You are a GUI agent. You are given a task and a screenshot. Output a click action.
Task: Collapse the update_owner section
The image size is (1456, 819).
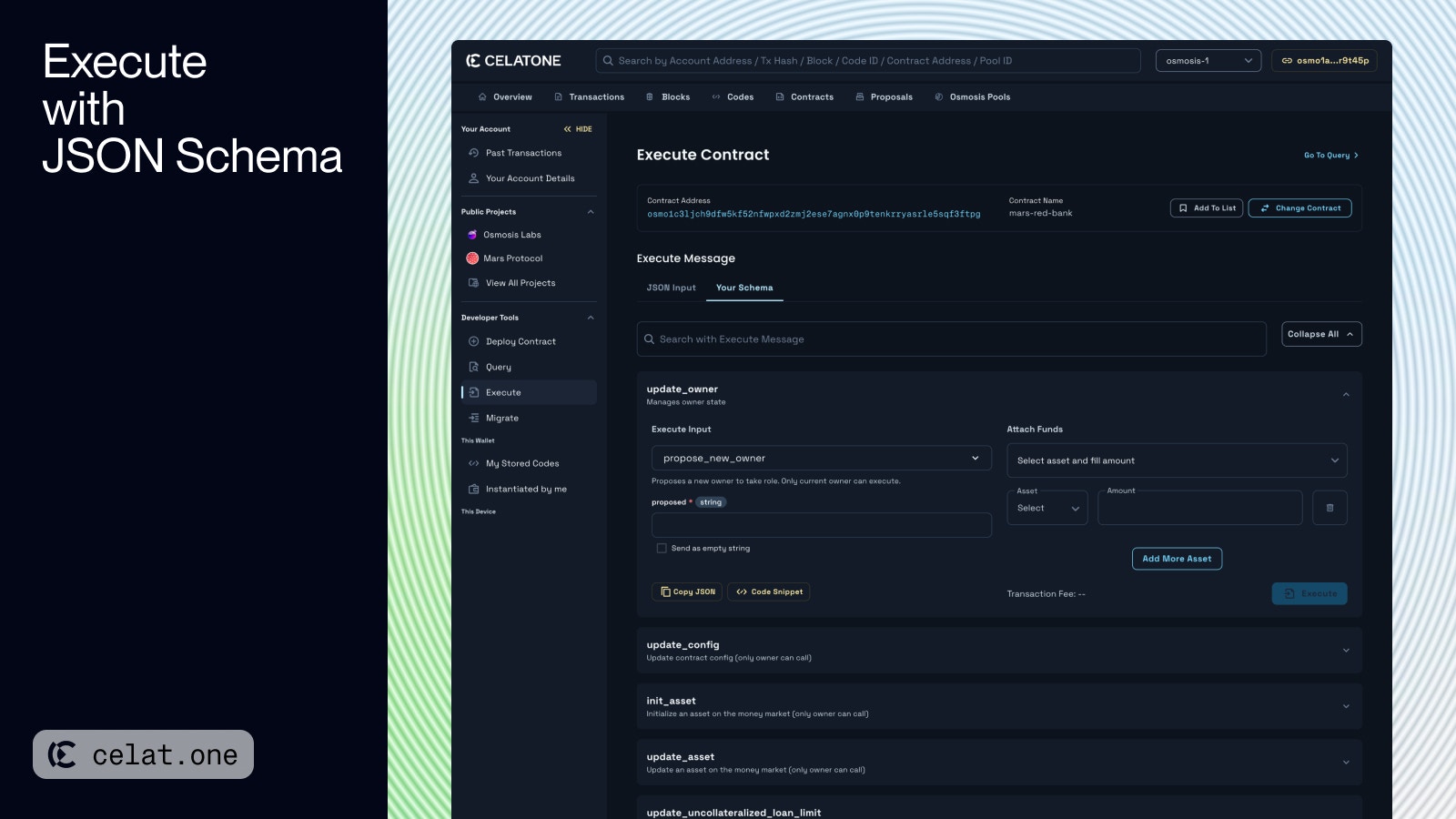(x=1346, y=394)
